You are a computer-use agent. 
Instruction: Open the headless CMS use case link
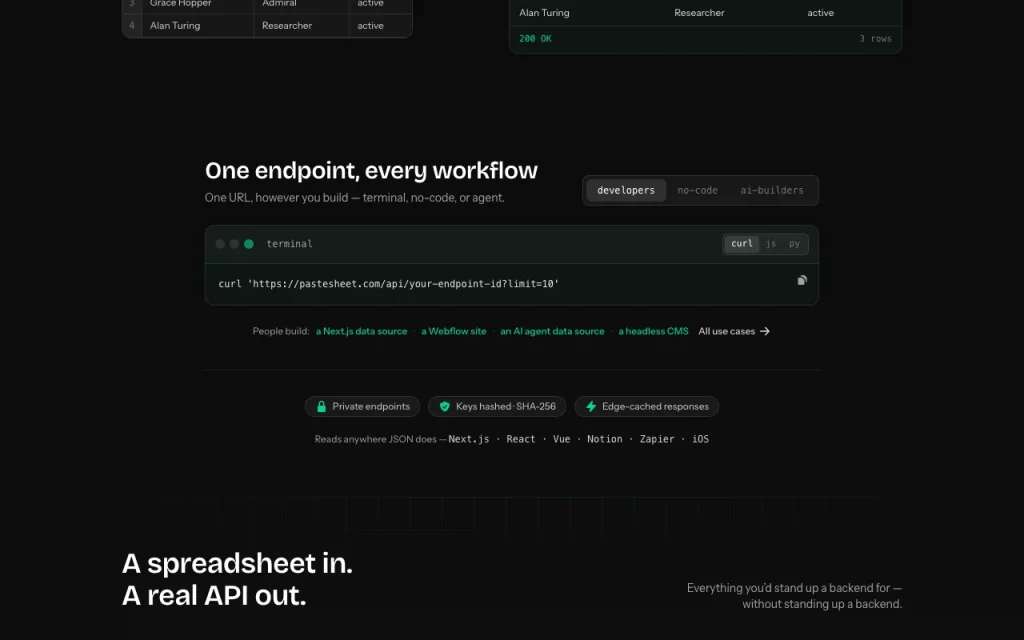point(653,331)
